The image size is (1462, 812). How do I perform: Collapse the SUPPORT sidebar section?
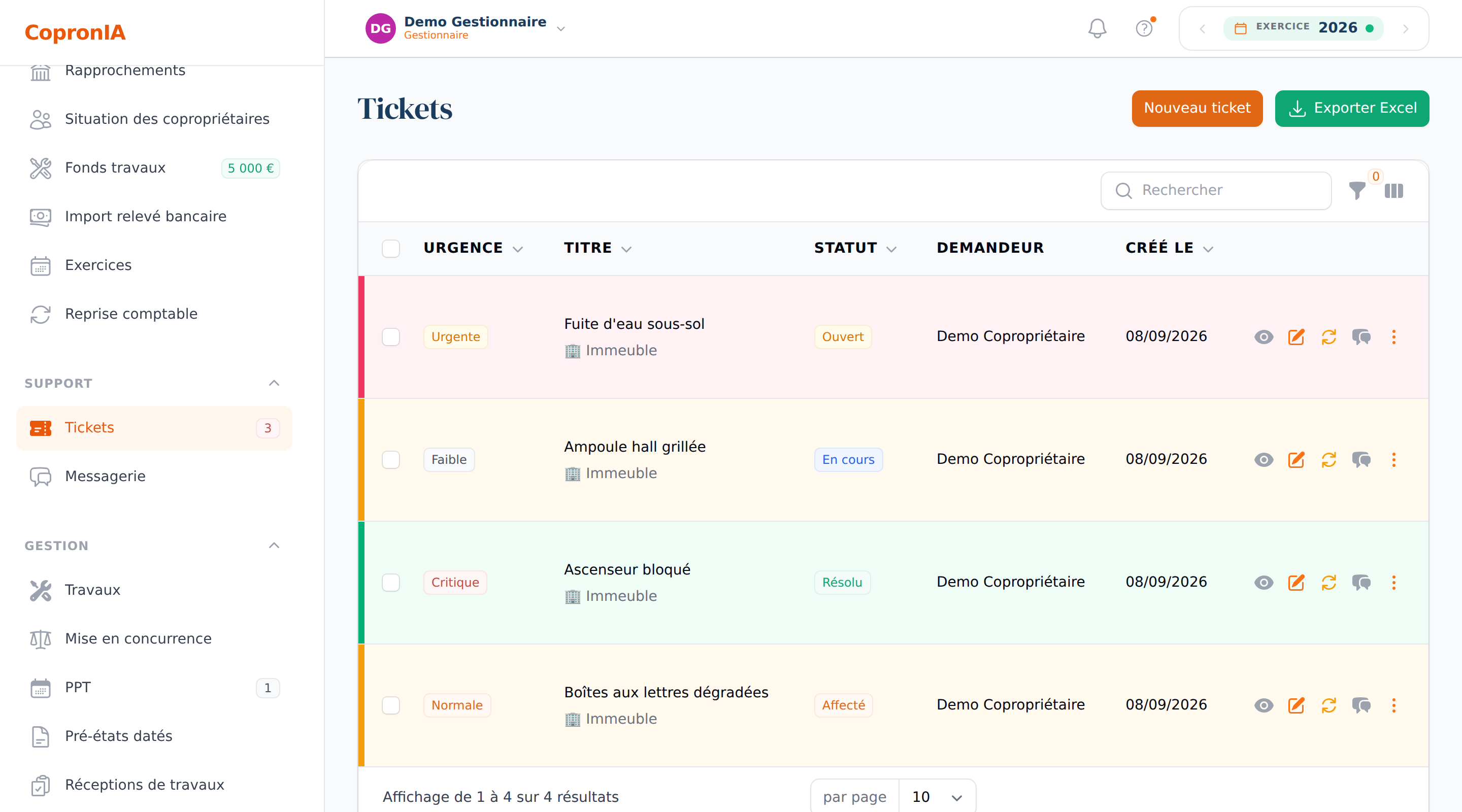click(274, 383)
